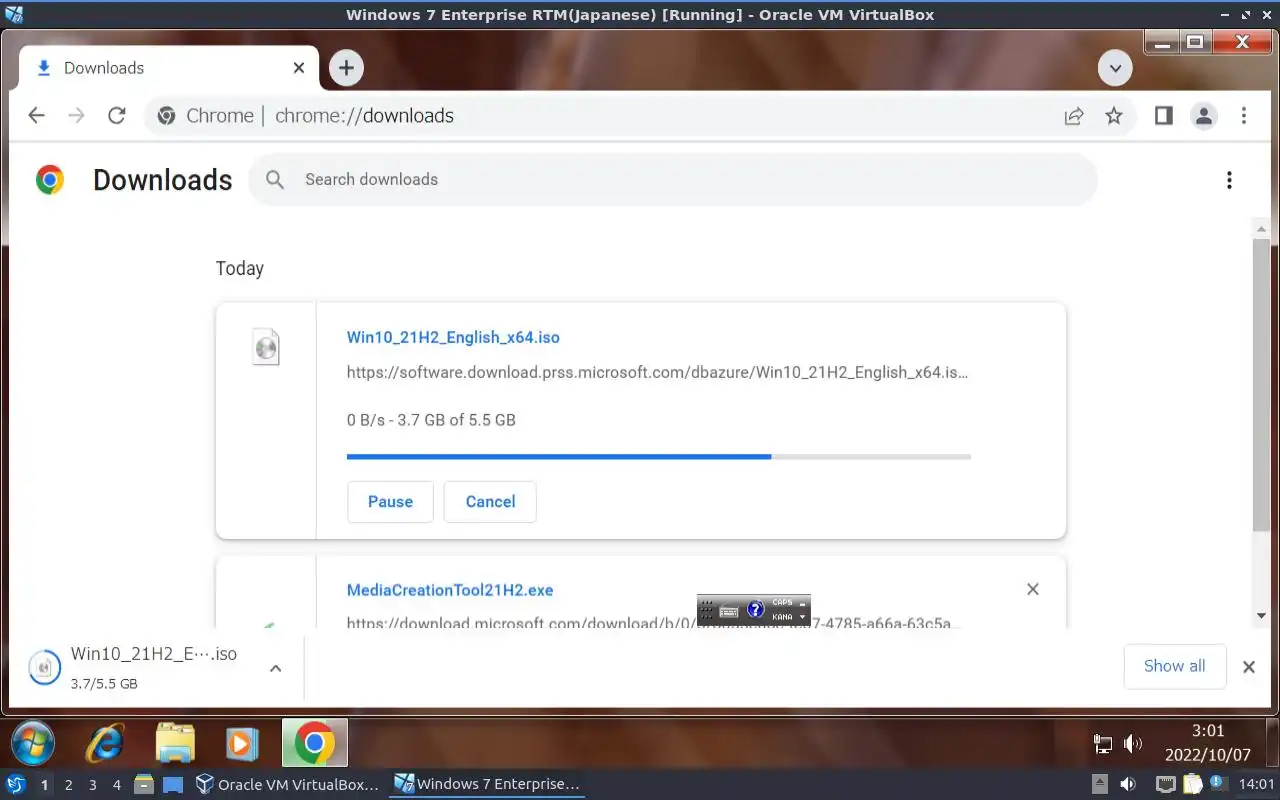
Task: Click the Windows 7 clock showing 3:01
Action: [1208, 743]
